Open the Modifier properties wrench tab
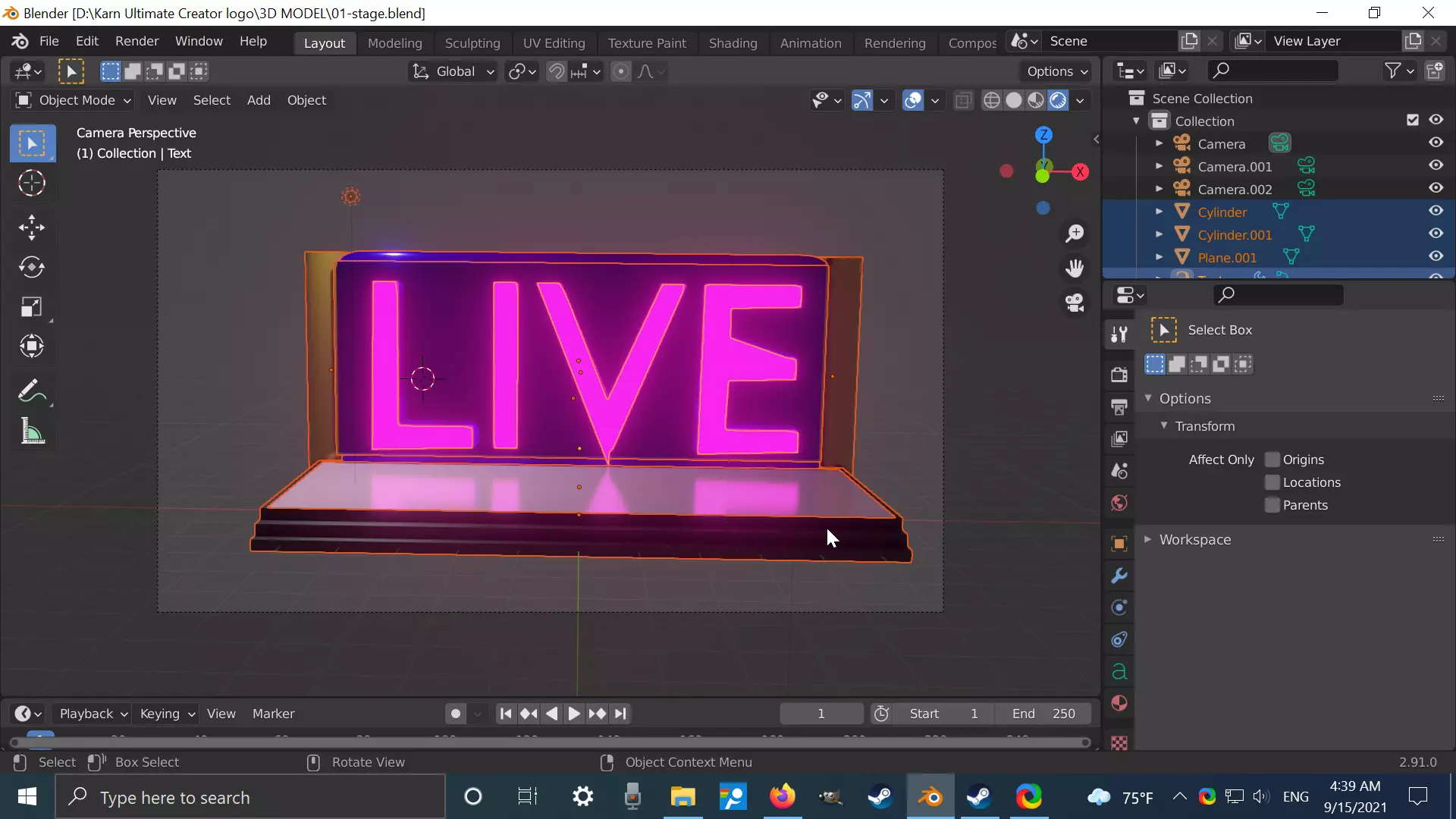 (1119, 576)
